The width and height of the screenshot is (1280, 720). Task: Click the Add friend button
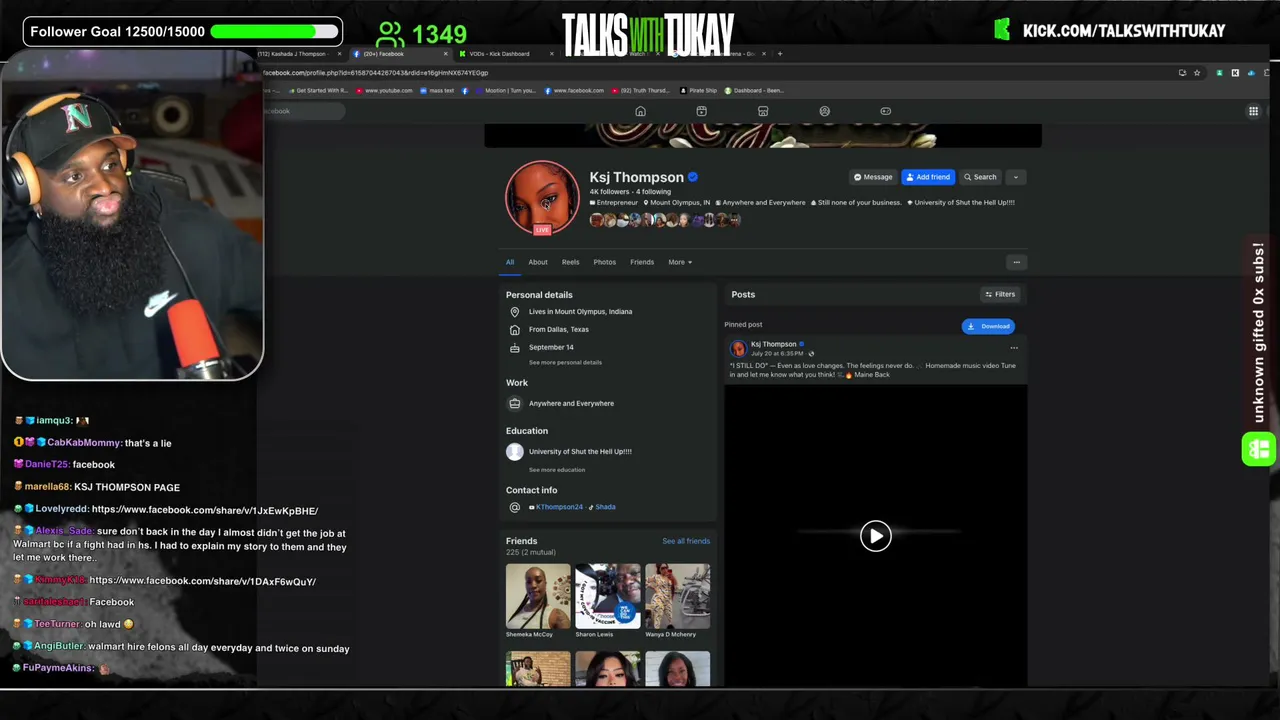pyautogui.click(x=928, y=177)
